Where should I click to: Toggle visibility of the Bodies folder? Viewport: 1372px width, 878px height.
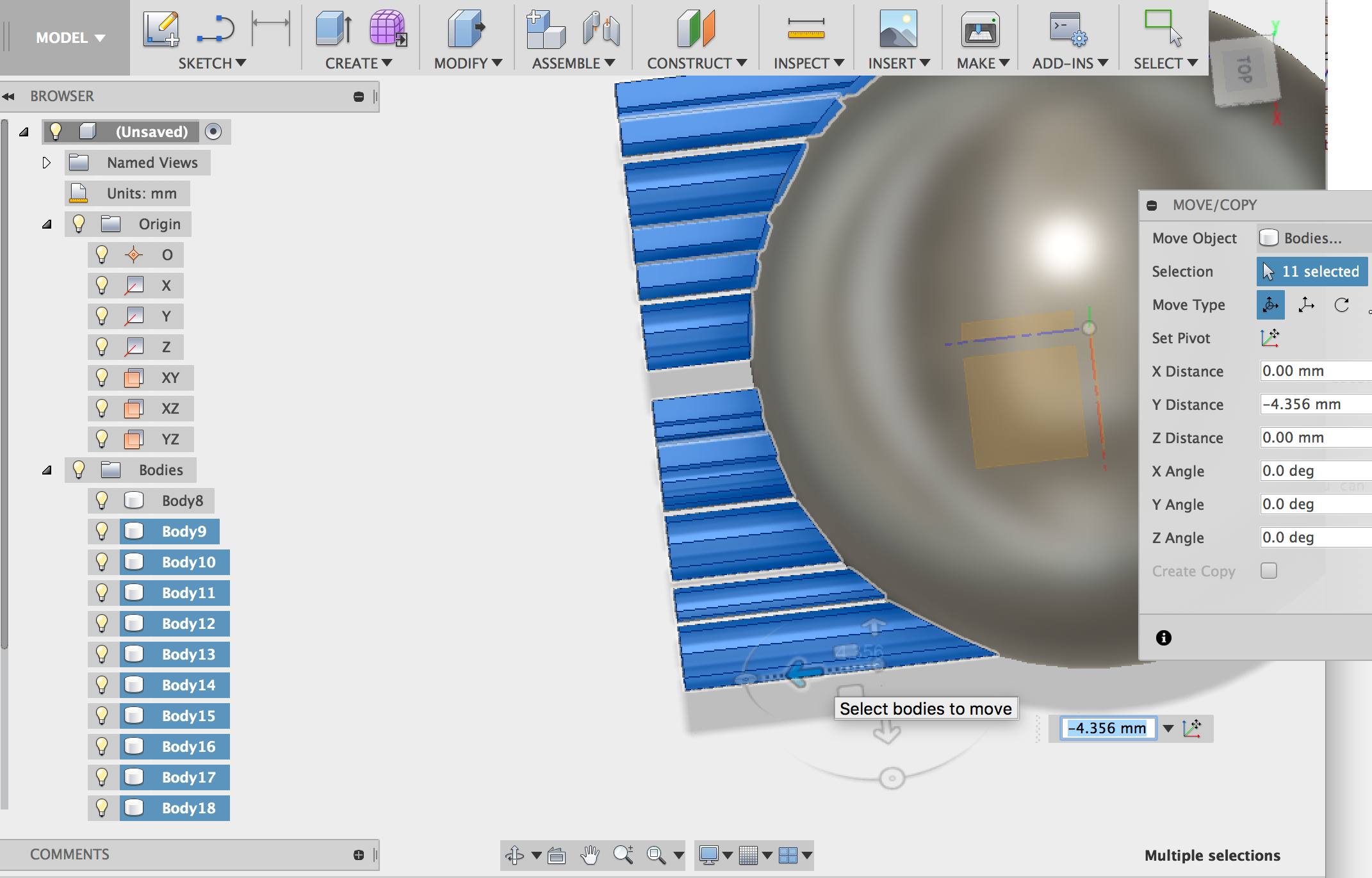79,470
